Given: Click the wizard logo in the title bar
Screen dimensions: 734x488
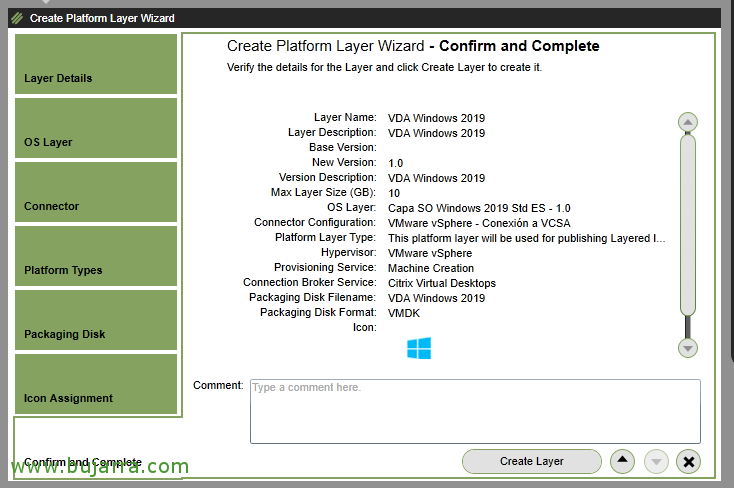Looking at the screenshot, I should pyautogui.click(x=17, y=18).
